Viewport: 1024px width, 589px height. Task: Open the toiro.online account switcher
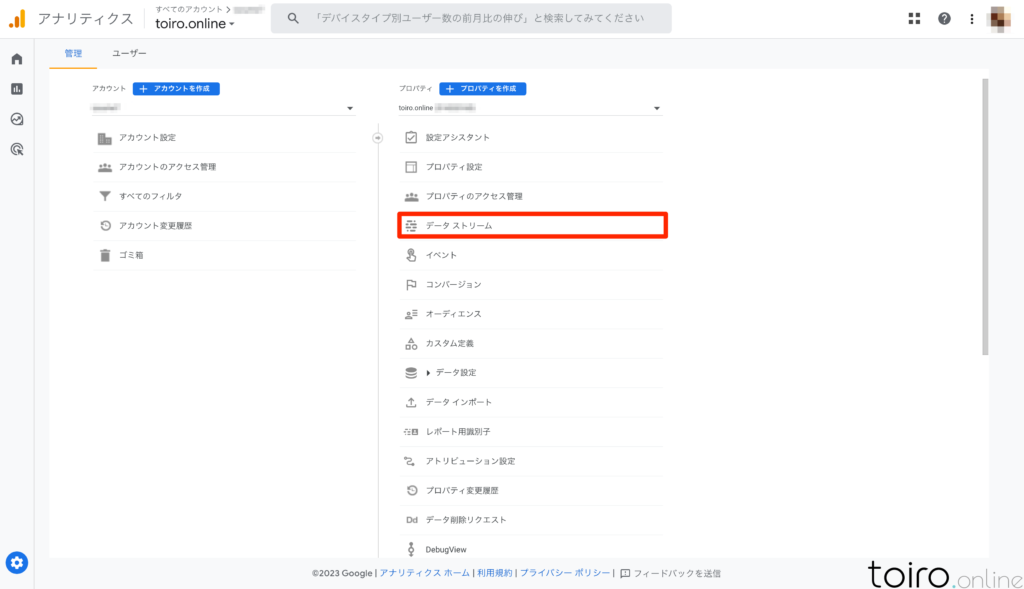195,24
